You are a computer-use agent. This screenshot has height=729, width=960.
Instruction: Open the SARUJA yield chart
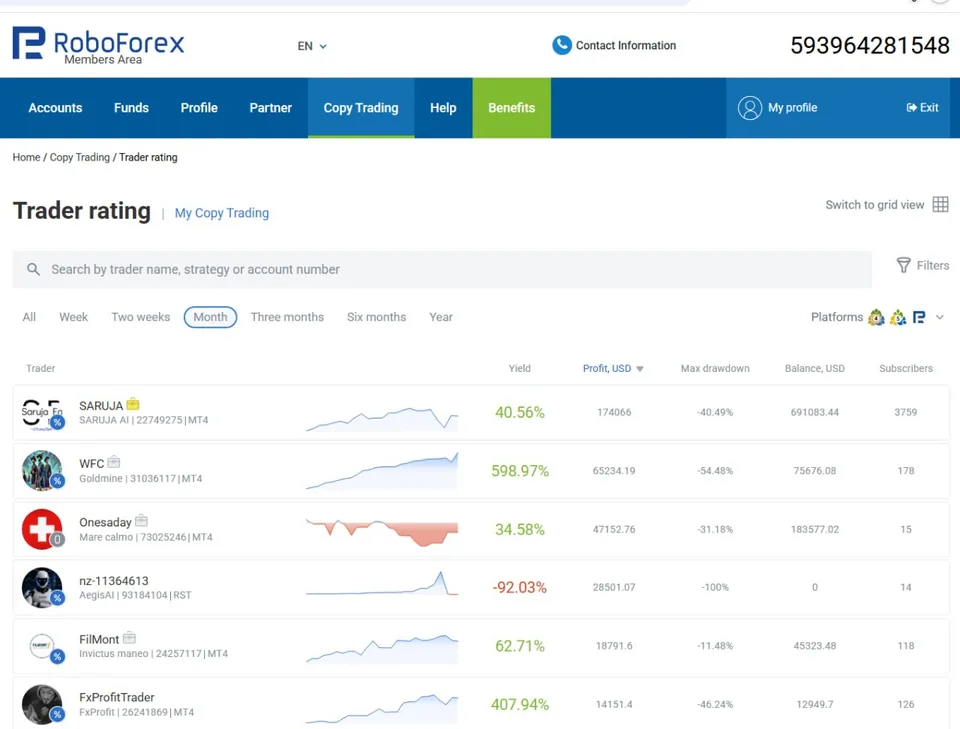[382, 419]
